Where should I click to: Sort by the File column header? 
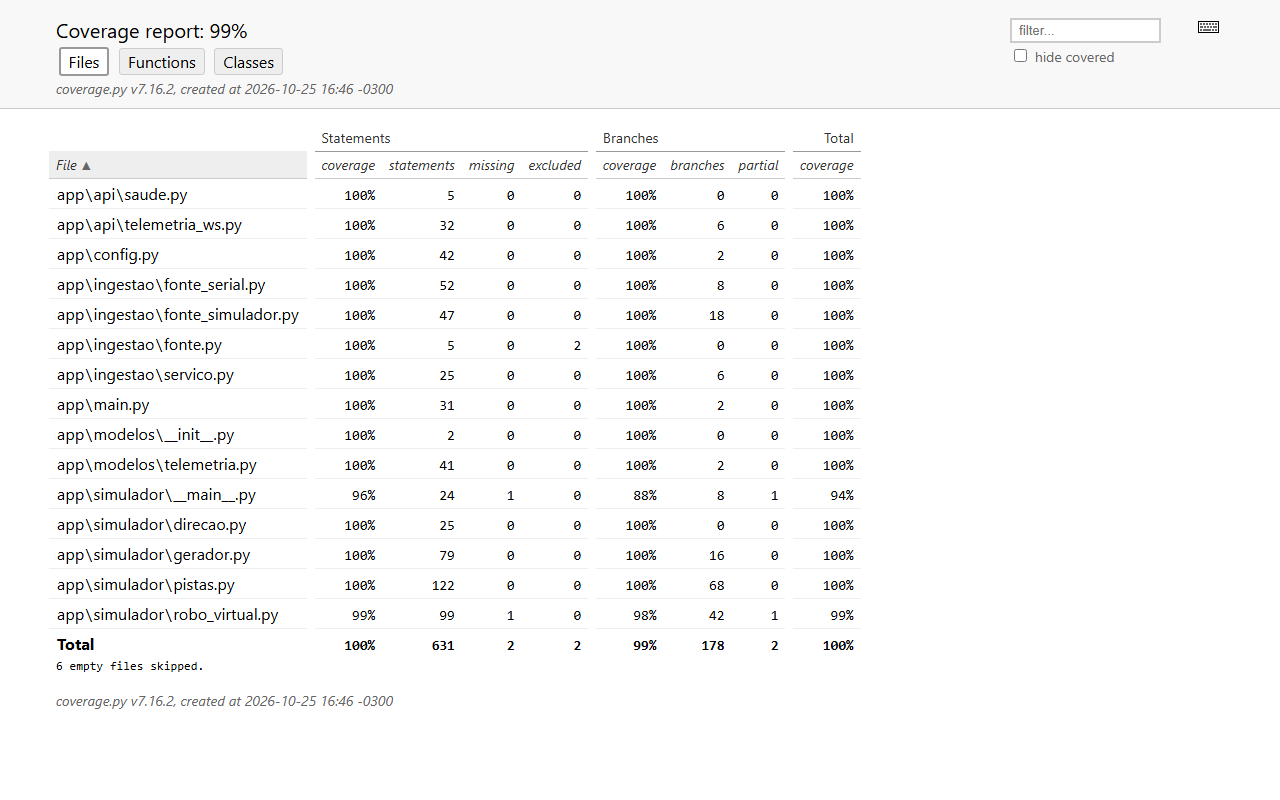[178, 165]
